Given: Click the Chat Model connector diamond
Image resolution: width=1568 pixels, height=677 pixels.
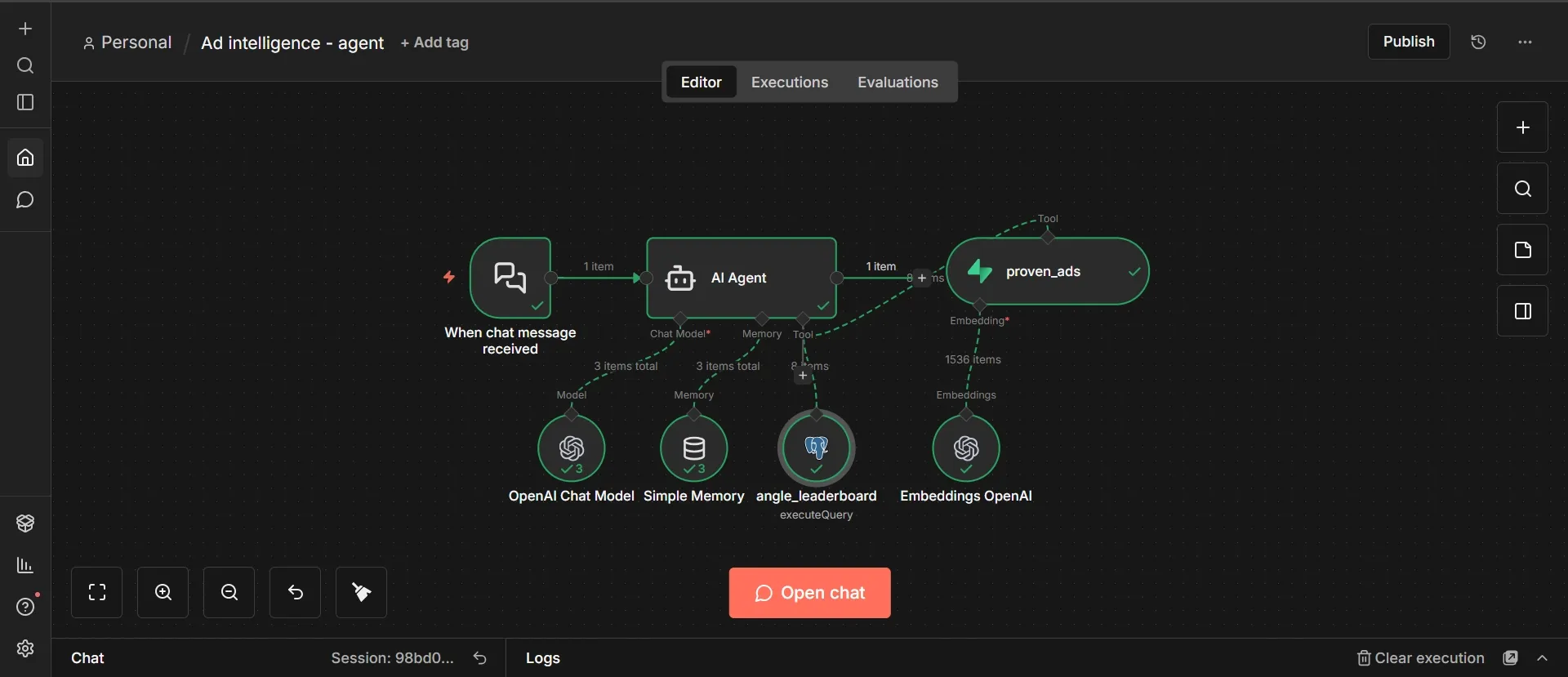Looking at the screenshot, I should pos(680,318).
